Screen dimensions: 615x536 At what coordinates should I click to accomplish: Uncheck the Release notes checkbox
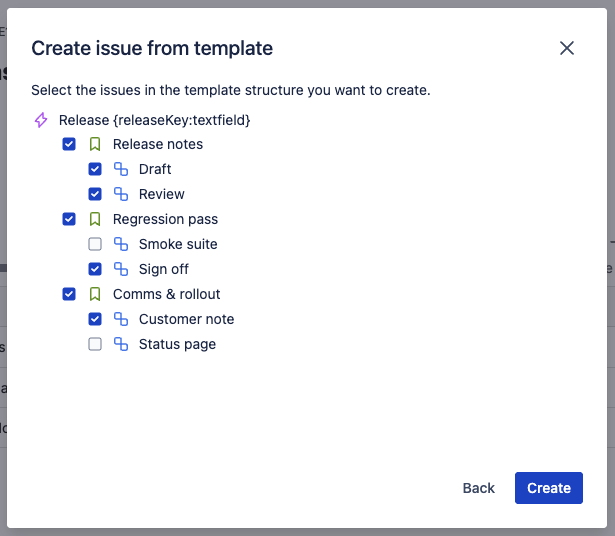pos(69,144)
